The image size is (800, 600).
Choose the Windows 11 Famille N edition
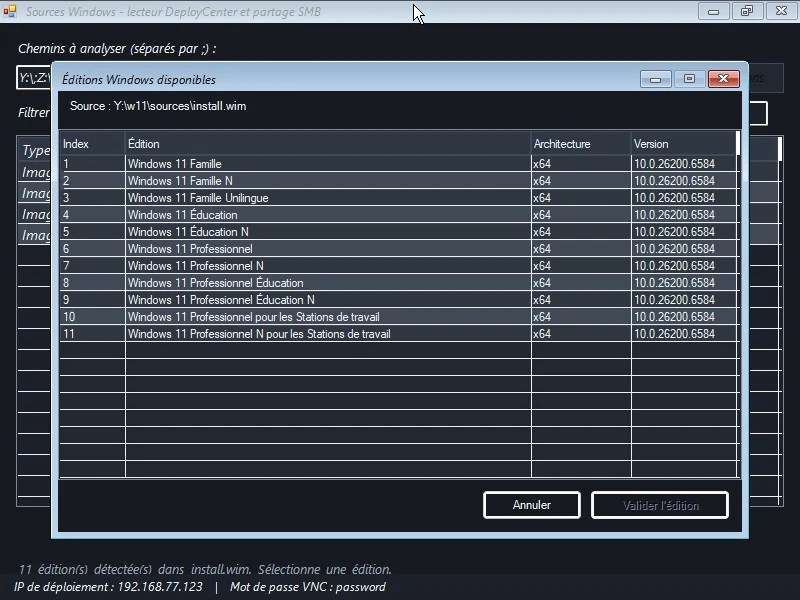pyautogui.click(x=398, y=181)
